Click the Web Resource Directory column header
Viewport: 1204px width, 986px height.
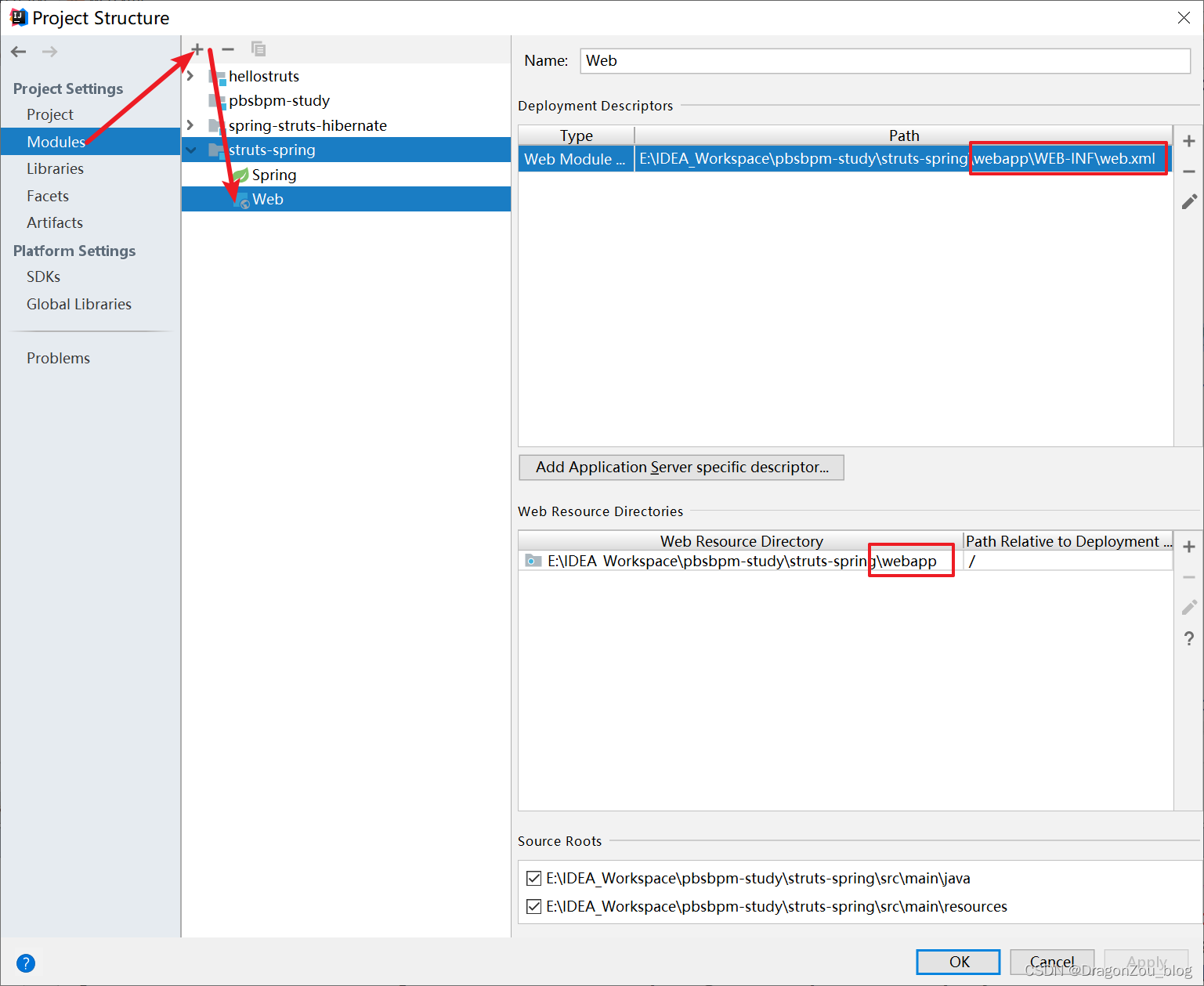[741, 541]
